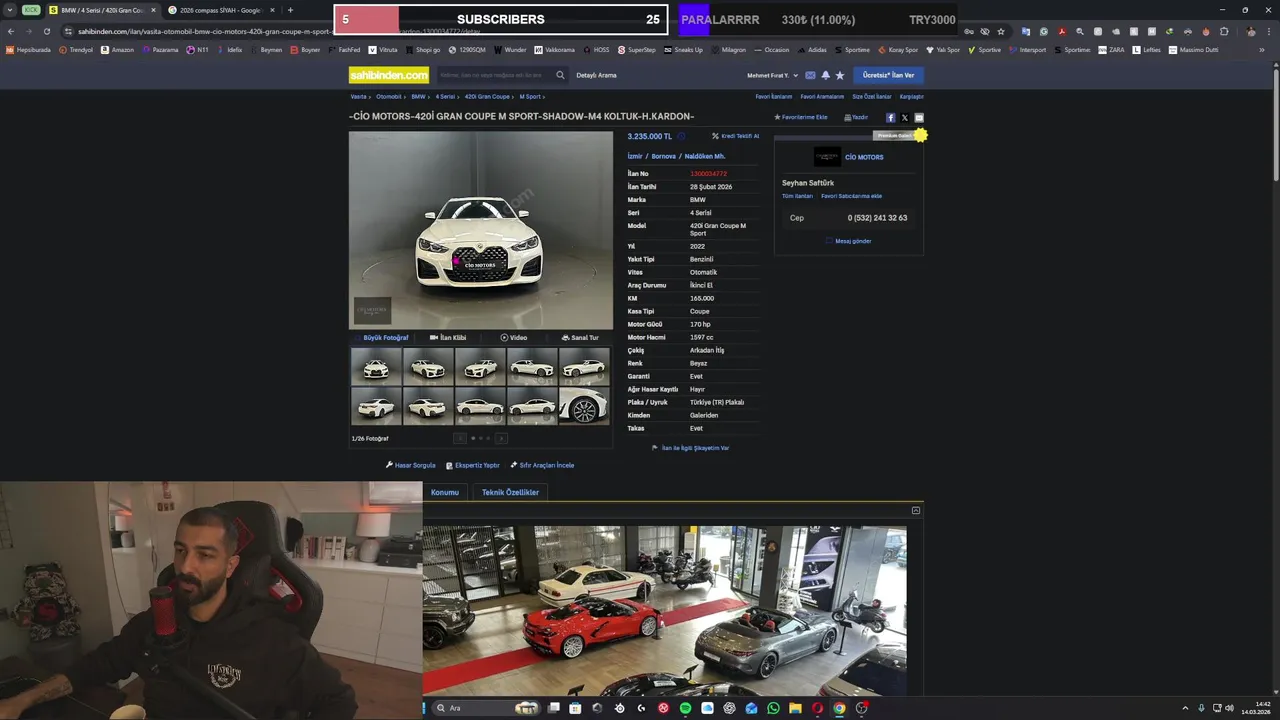Go to the next thumbnail page arrow
The width and height of the screenshot is (1280, 720).
click(501, 438)
